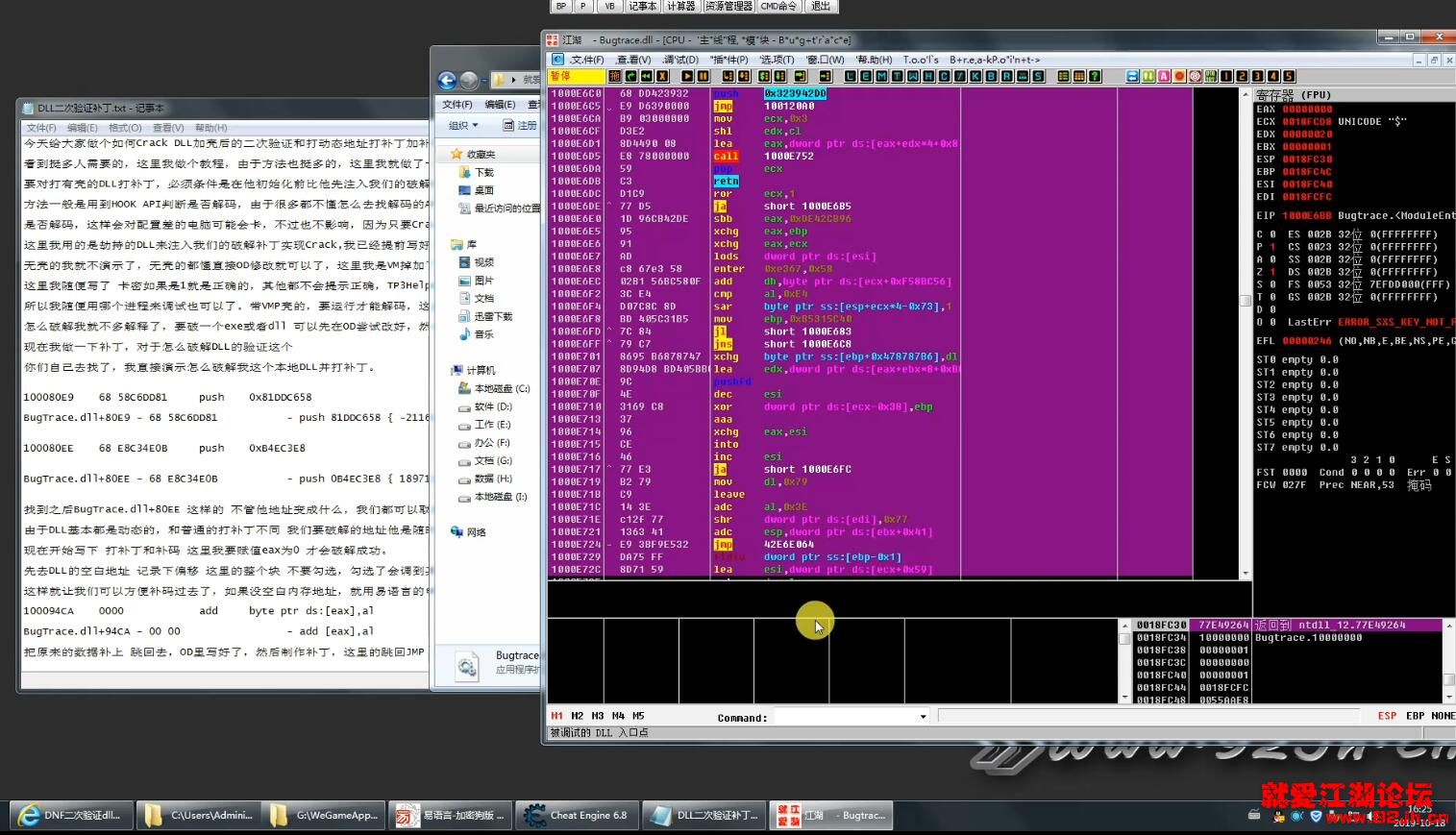
Task: Open the Log window (L icon)
Action: pos(851,76)
